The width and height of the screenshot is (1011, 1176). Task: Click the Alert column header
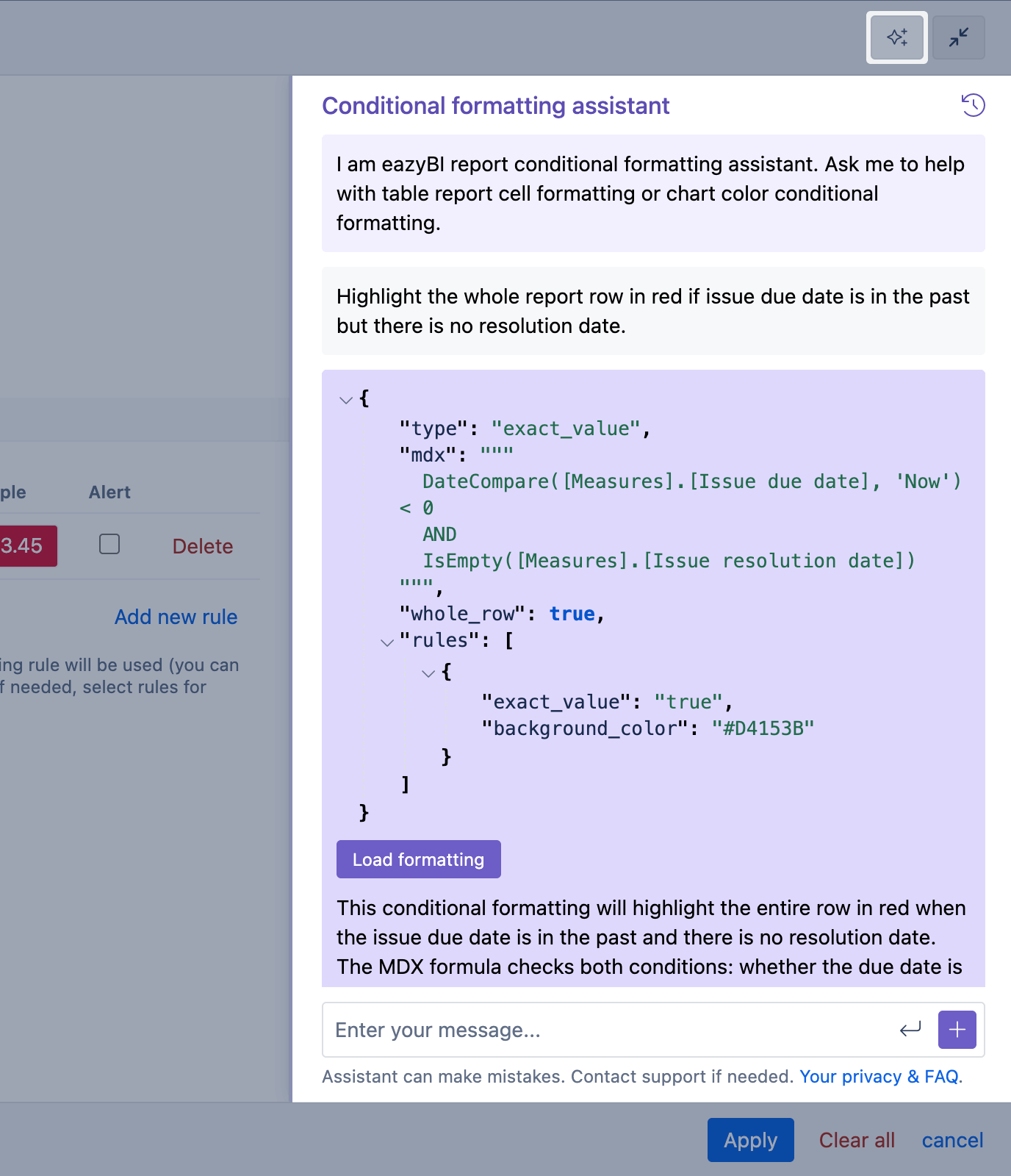click(x=109, y=492)
